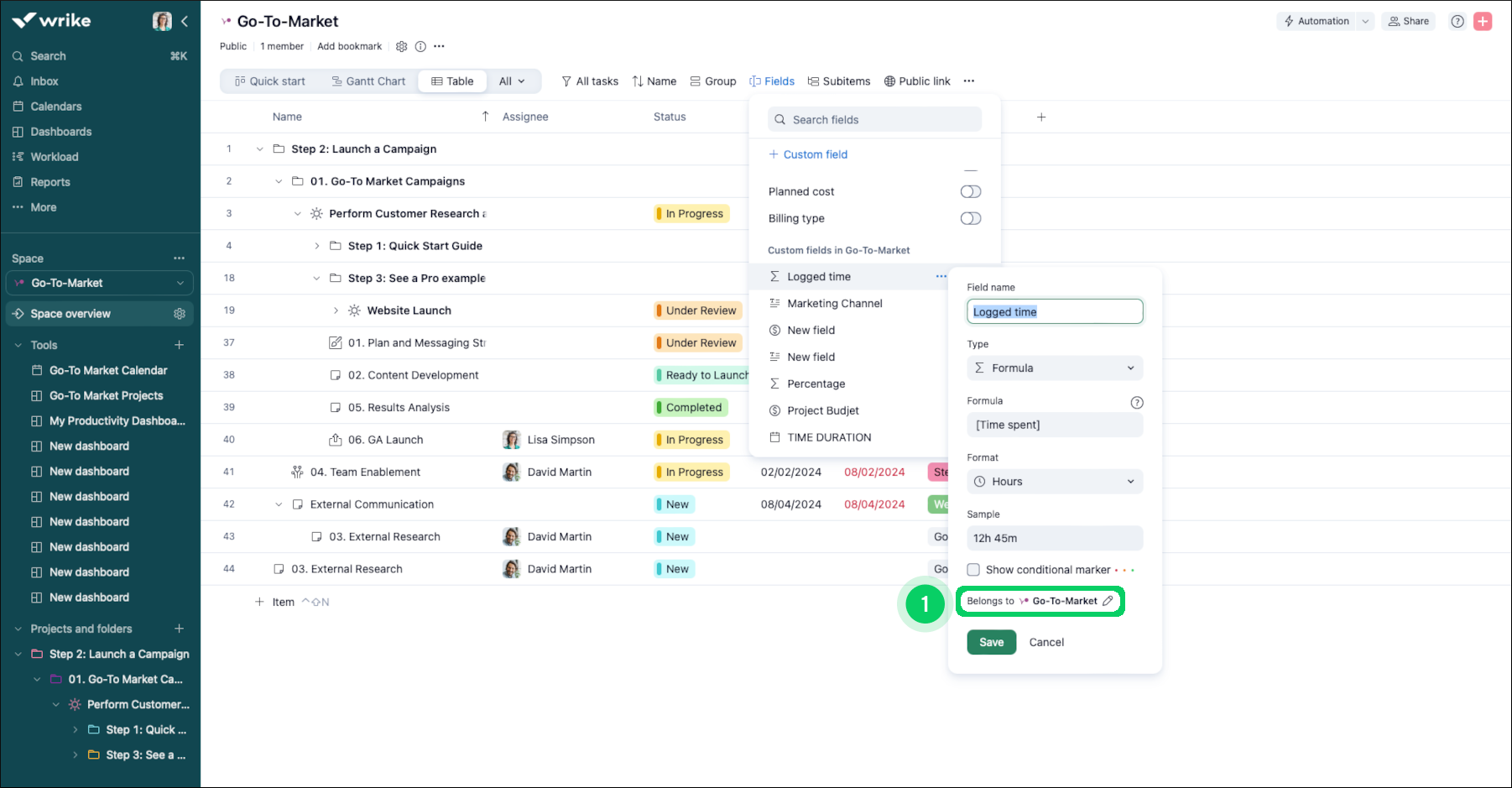Open the three-dot menu beside Logged time
1512x788 pixels.
pos(941,276)
